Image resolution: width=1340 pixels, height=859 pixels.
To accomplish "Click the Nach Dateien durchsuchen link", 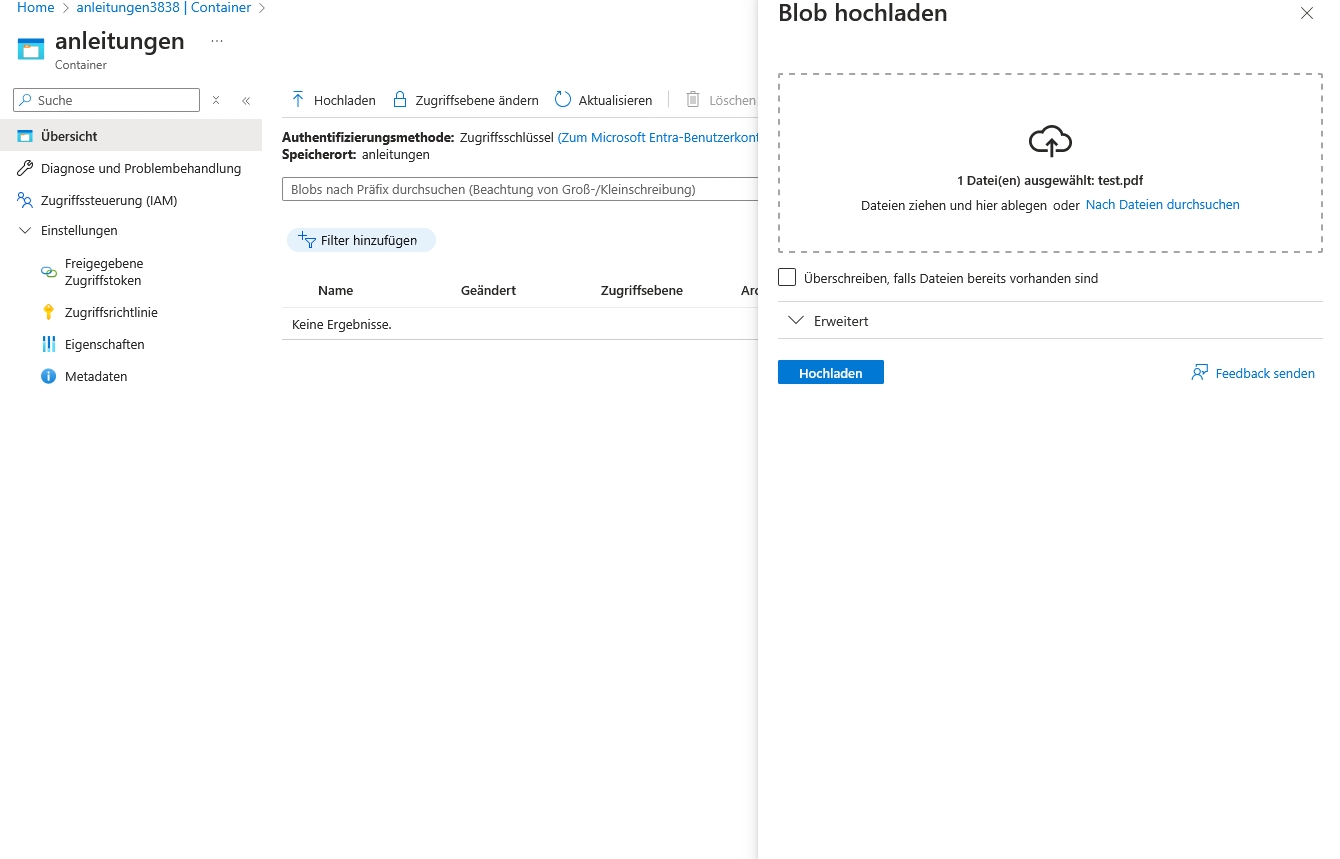I will tap(1162, 205).
